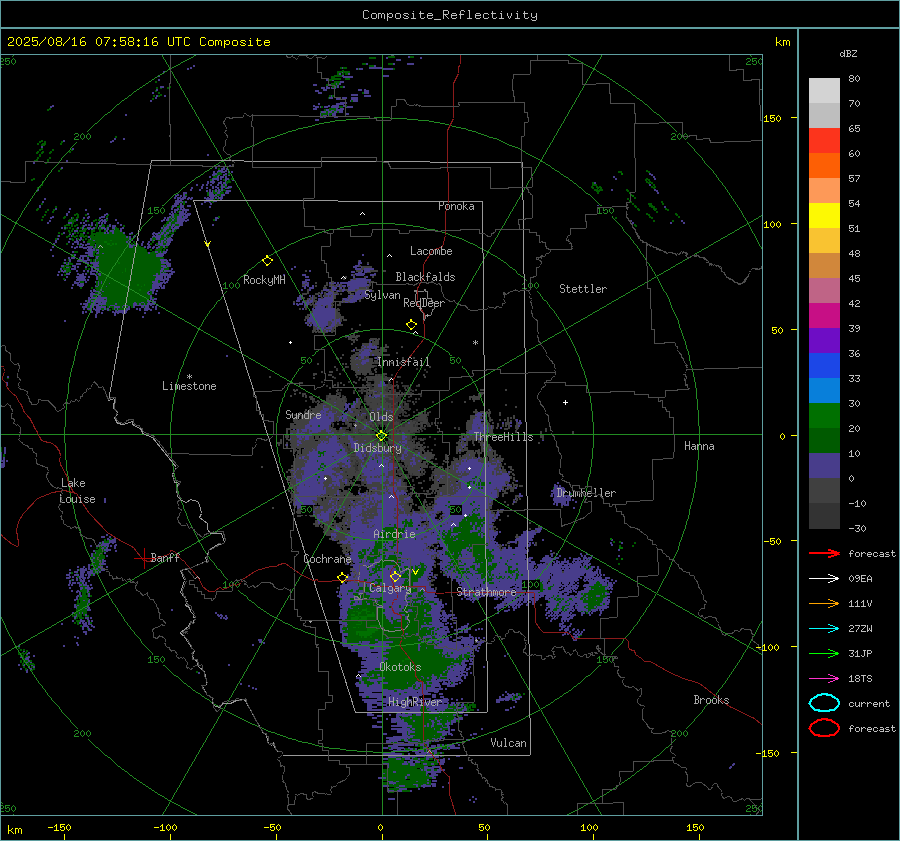Click the Lake Louise label
The width and height of the screenshot is (900, 841).
pyautogui.click(x=77, y=491)
